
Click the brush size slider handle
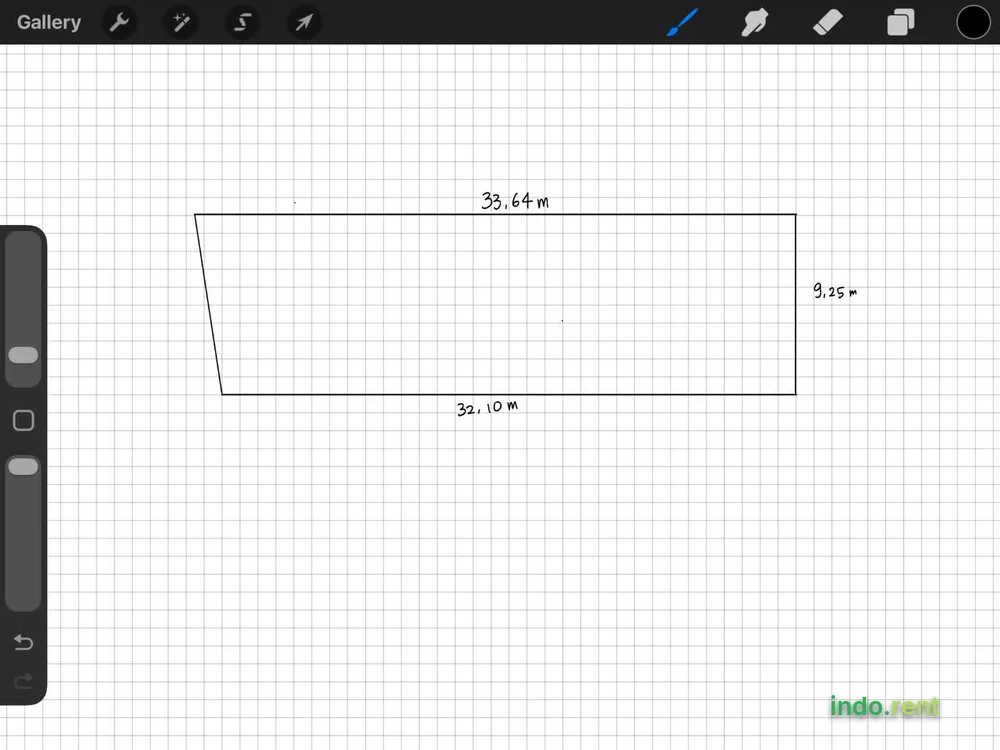(x=24, y=355)
